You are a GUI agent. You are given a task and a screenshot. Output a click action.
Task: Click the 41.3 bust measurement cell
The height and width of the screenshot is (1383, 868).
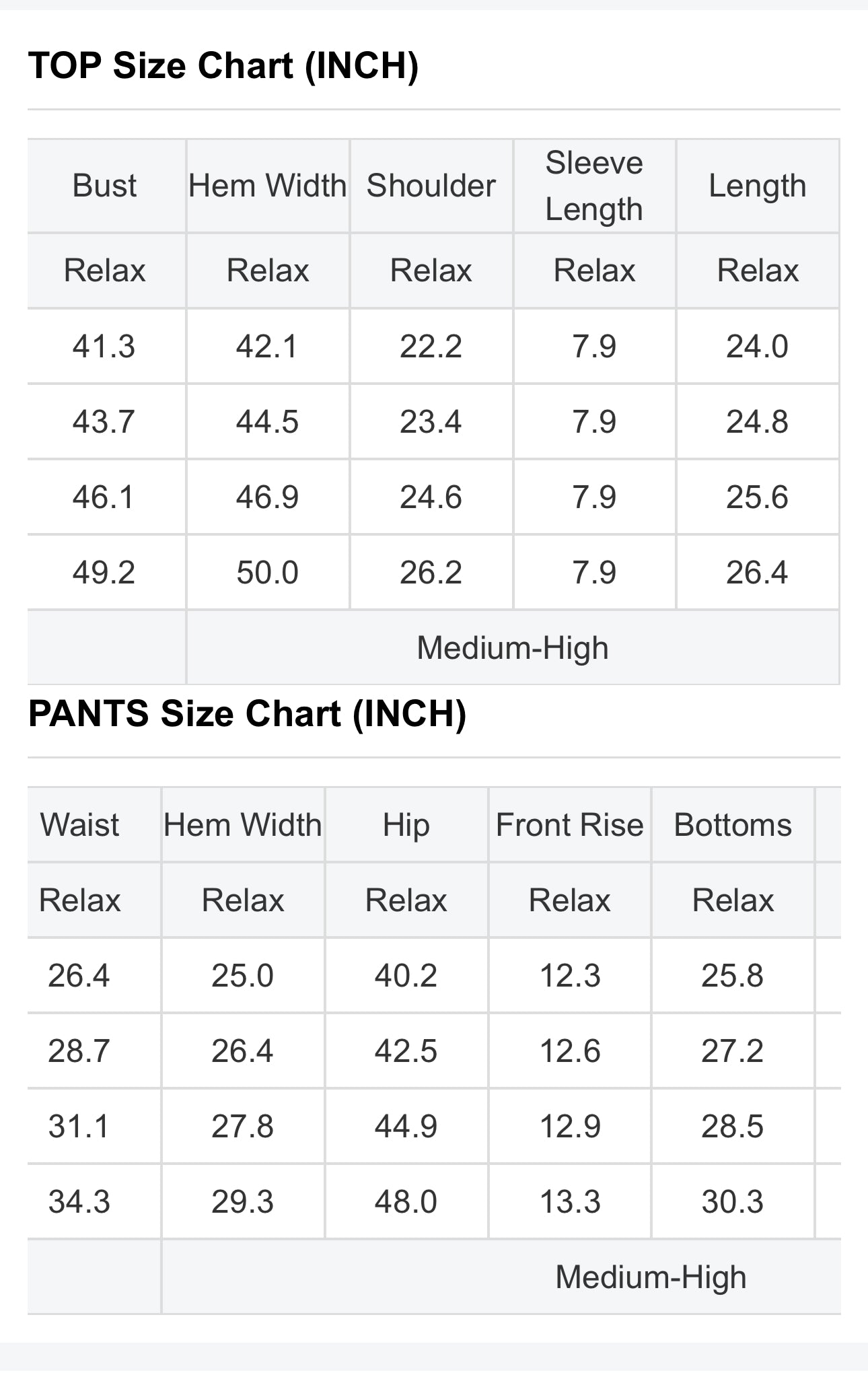[104, 347]
